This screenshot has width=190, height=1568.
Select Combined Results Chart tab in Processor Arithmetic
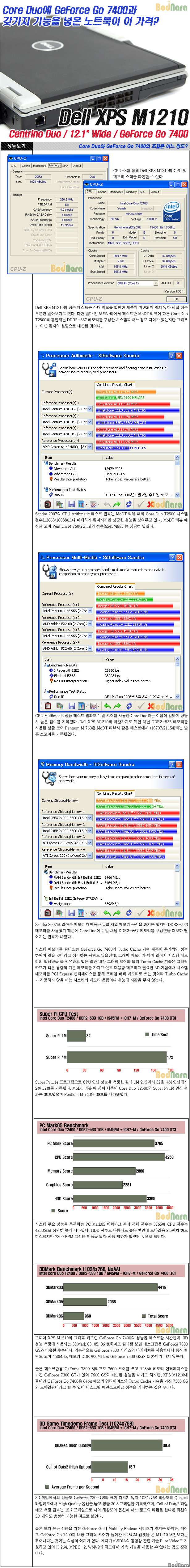coord(115,385)
